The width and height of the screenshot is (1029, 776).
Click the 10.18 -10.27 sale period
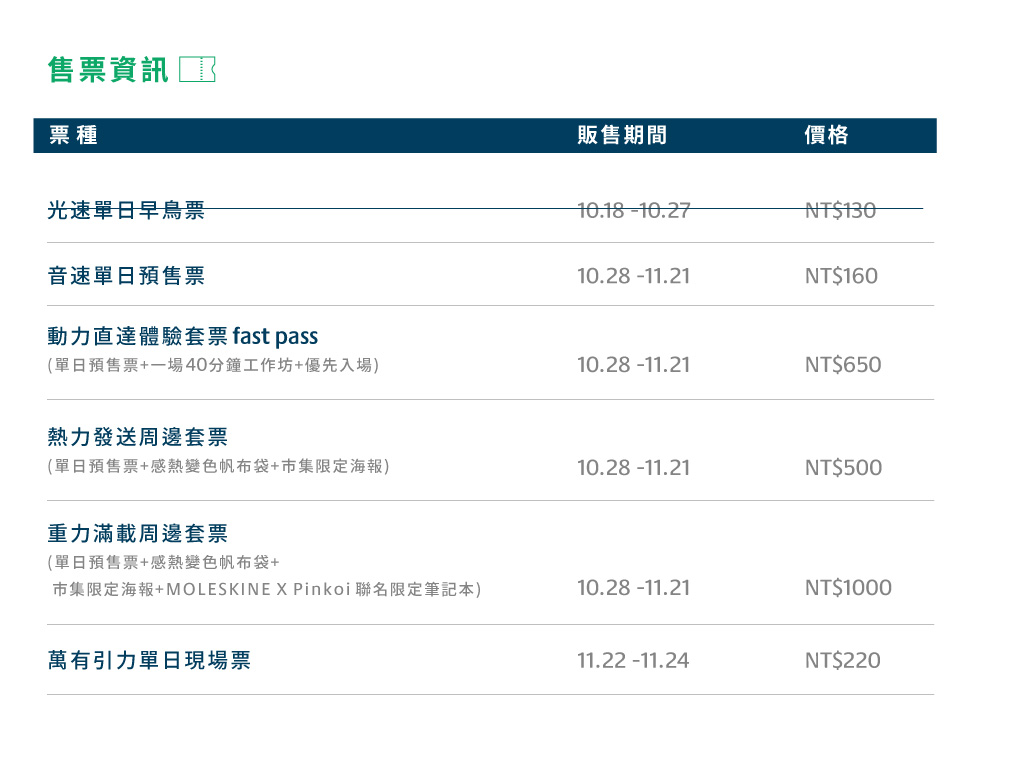point(633,210)
